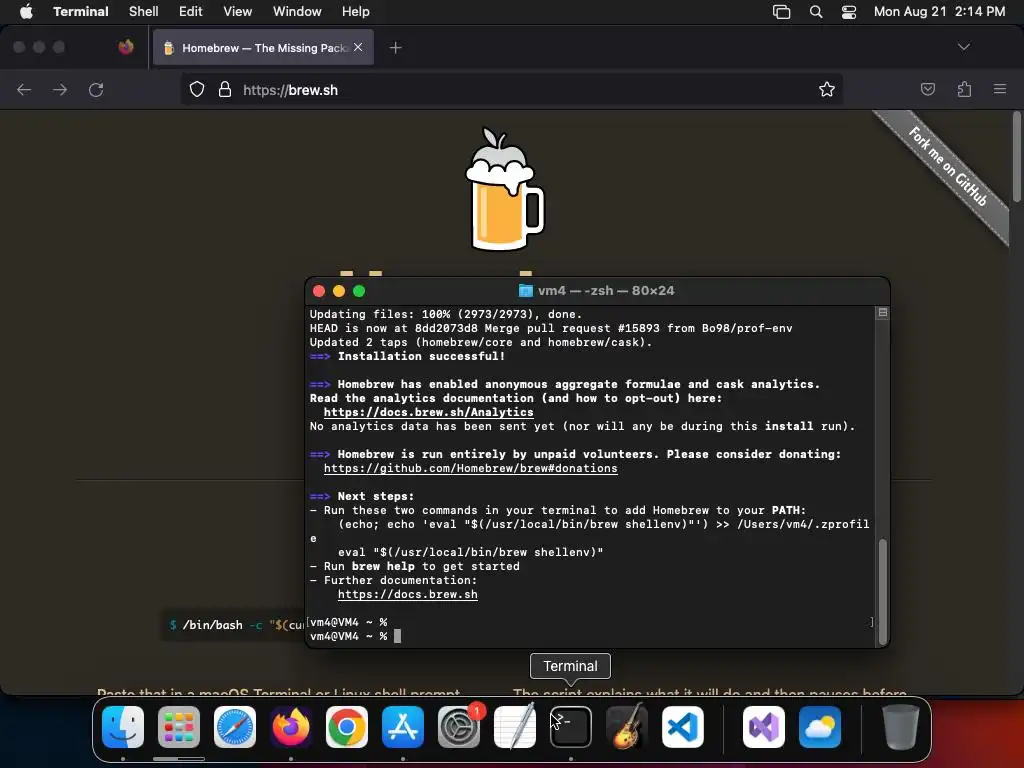Screen dimensions: 1024x768
Task: Launch GarageBand from the Dock
Action: click(x=627, y=727)
